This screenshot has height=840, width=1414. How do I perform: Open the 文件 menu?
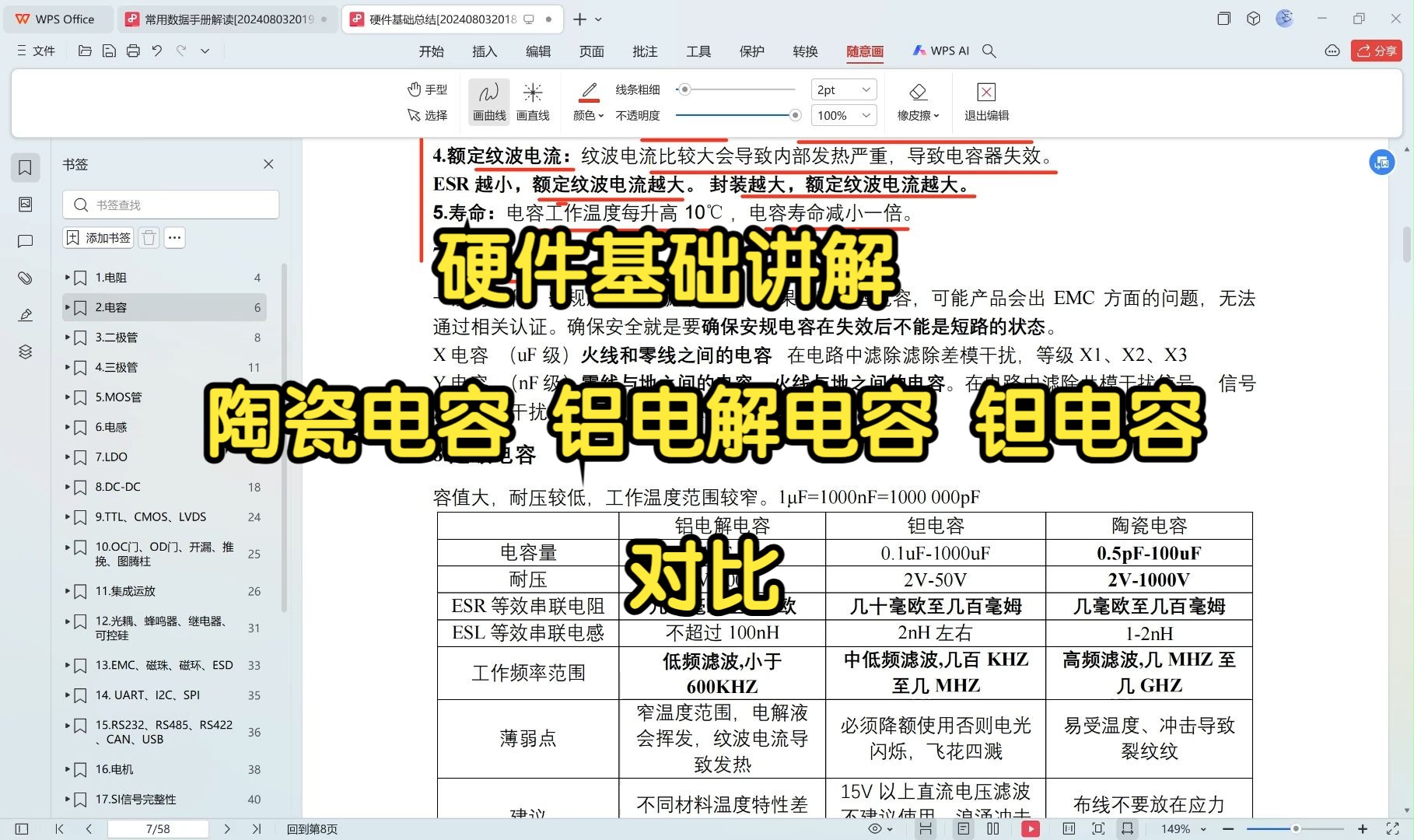click(x=36, y=51)
